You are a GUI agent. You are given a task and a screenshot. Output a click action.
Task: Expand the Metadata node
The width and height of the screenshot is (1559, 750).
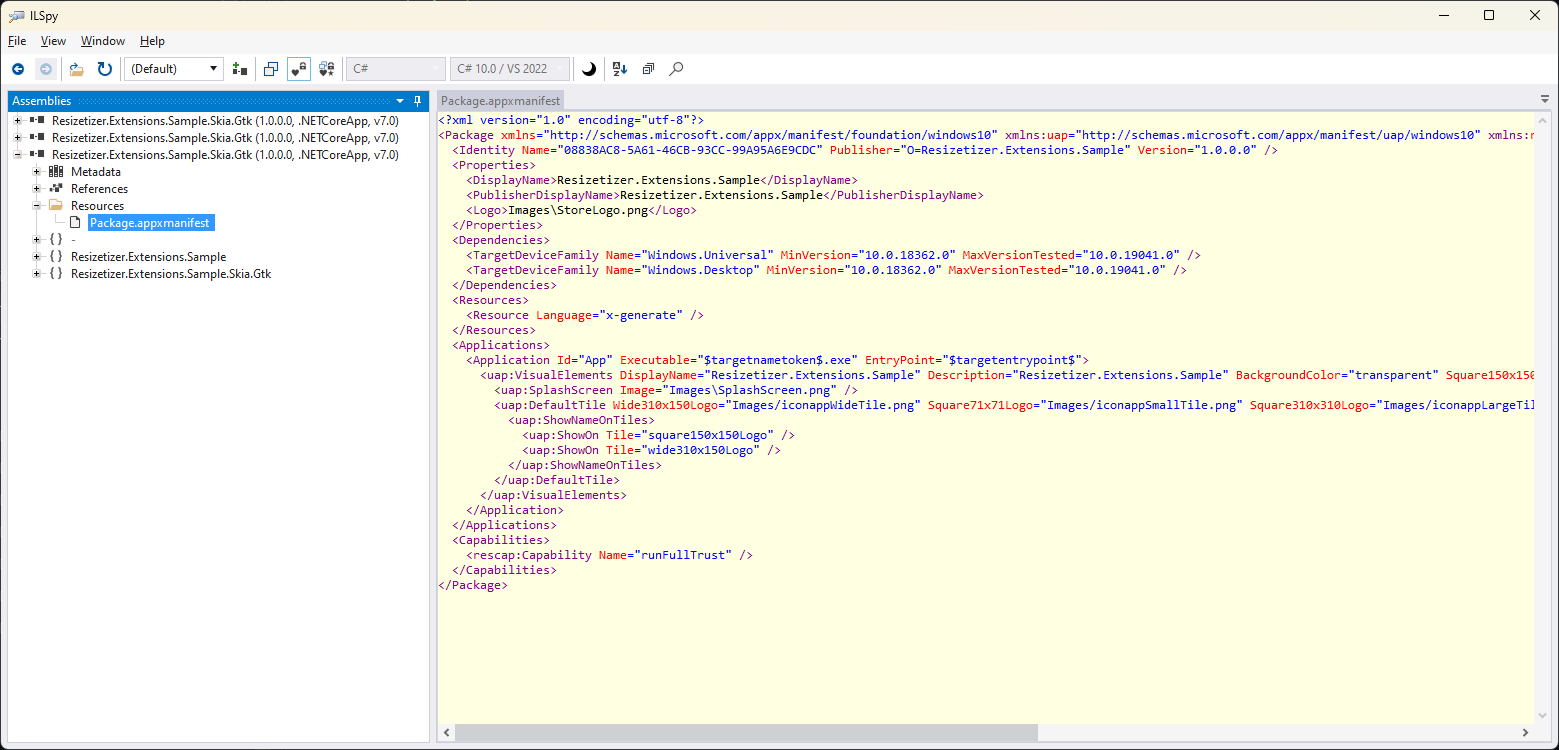34,171
